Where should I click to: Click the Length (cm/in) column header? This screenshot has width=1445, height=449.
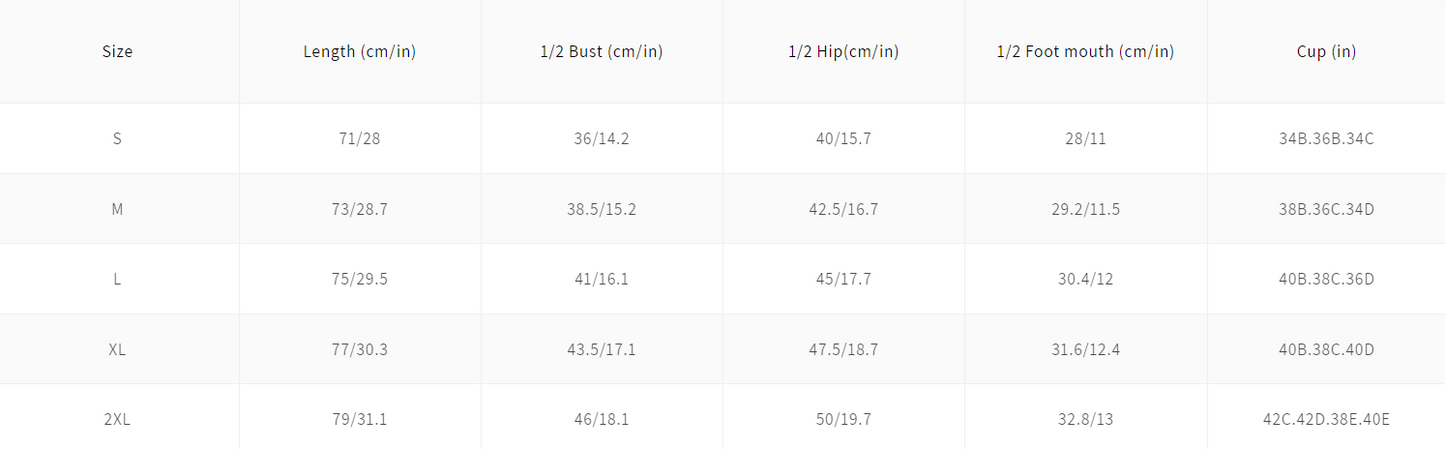pos(359,52)
